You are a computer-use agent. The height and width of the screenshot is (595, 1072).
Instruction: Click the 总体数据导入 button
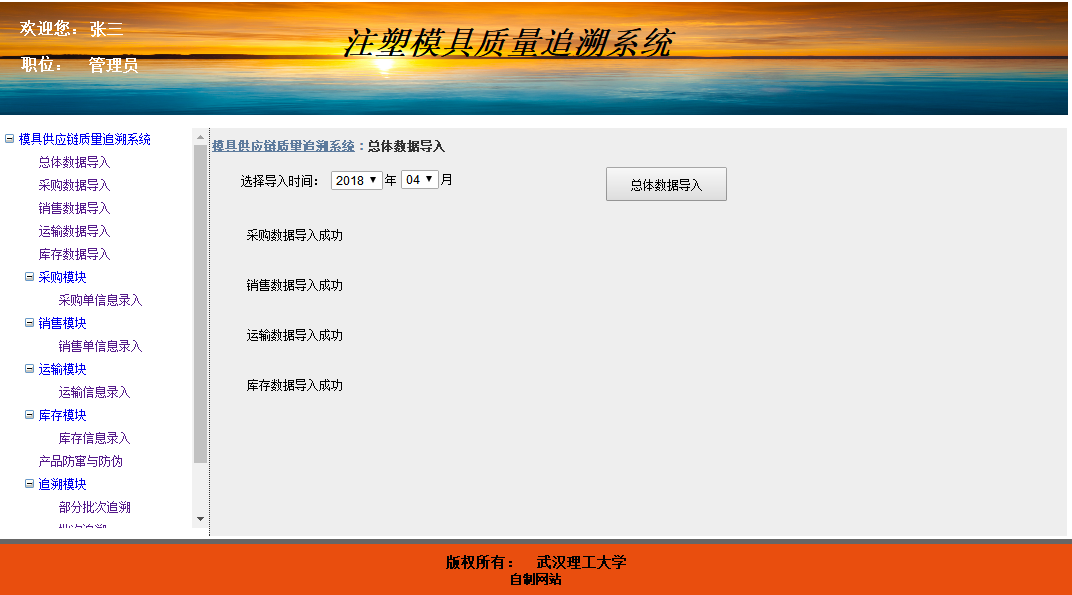pos(666,185)
